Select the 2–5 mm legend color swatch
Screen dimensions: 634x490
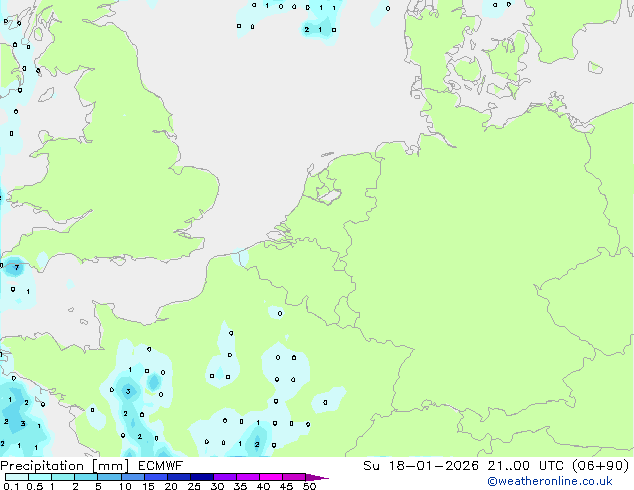pyautogui.click(x=86, y=477)
